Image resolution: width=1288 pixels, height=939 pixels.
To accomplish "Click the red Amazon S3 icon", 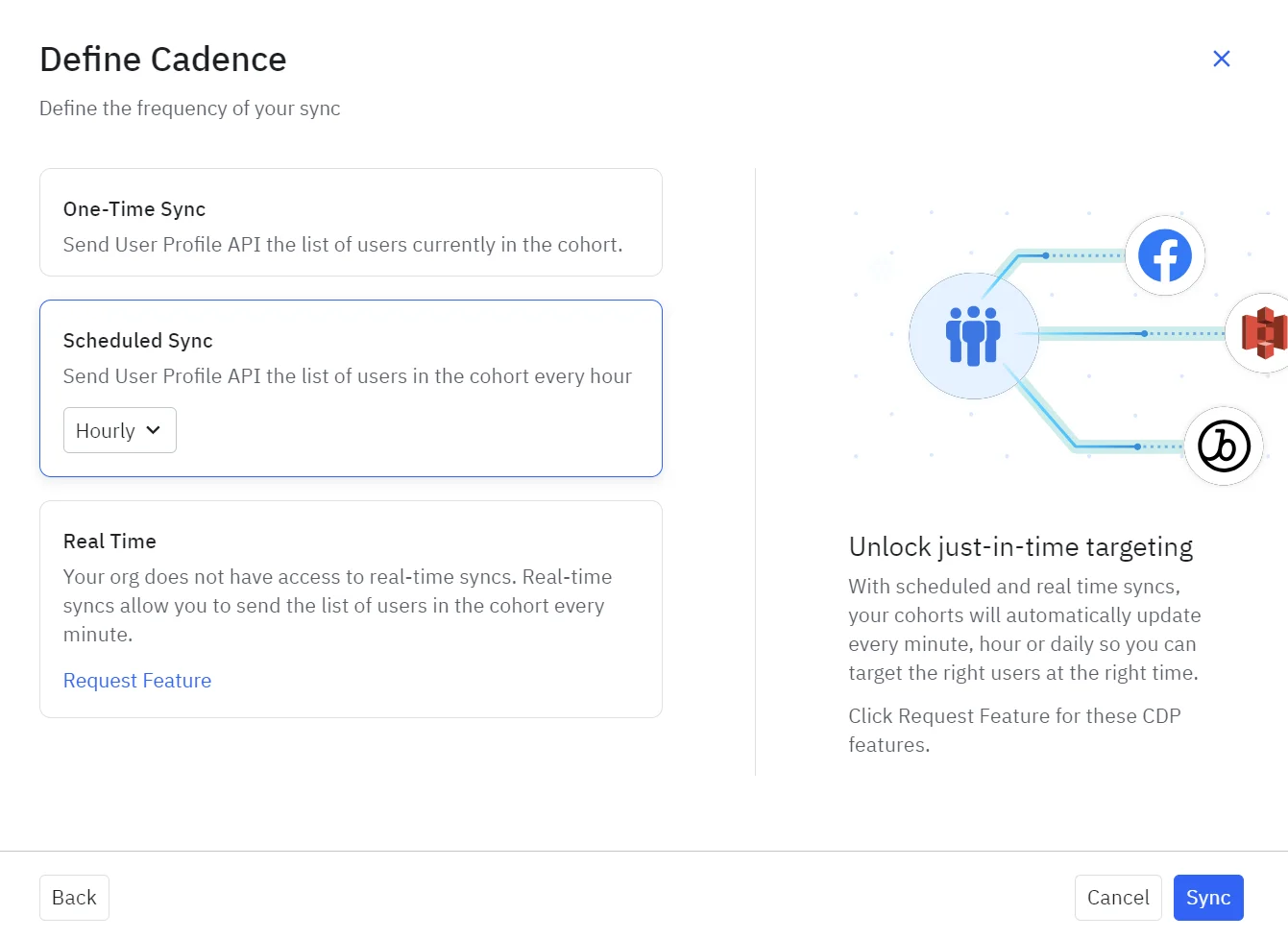I will 1263,332.
